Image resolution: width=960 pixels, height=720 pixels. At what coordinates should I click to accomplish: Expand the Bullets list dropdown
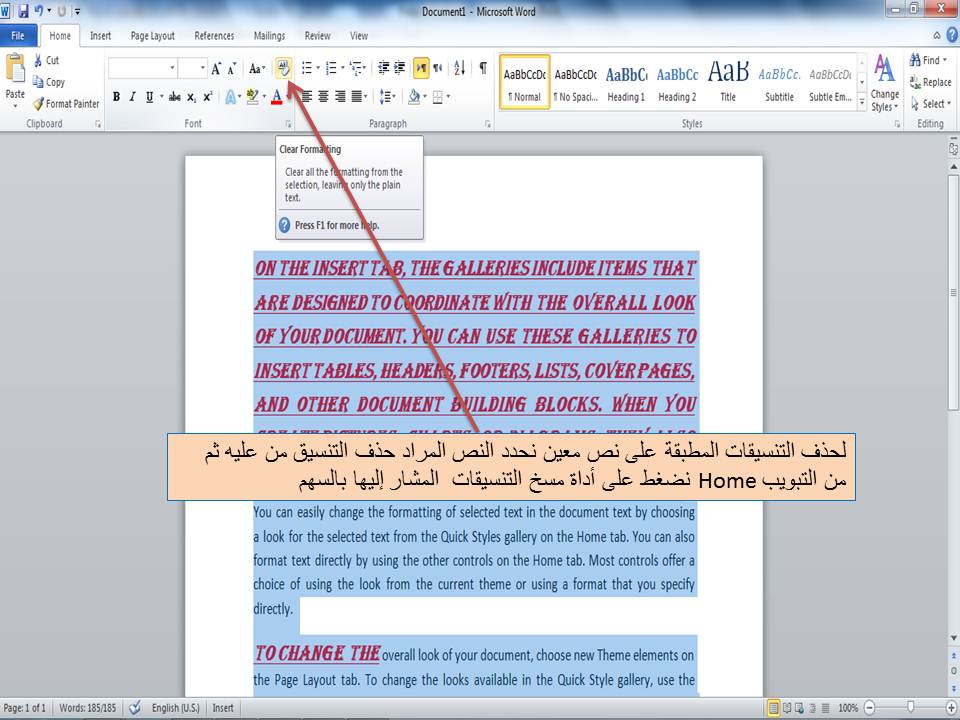(x=318, y=68)
